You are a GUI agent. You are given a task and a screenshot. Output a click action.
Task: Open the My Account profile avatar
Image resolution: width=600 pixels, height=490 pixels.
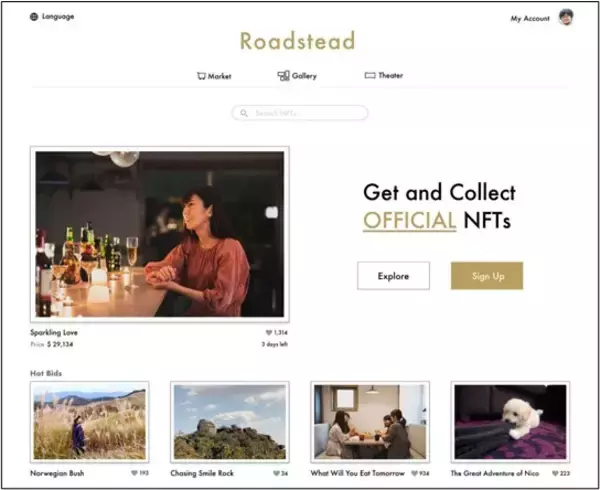pyautogui.click(x=566, y=17)
